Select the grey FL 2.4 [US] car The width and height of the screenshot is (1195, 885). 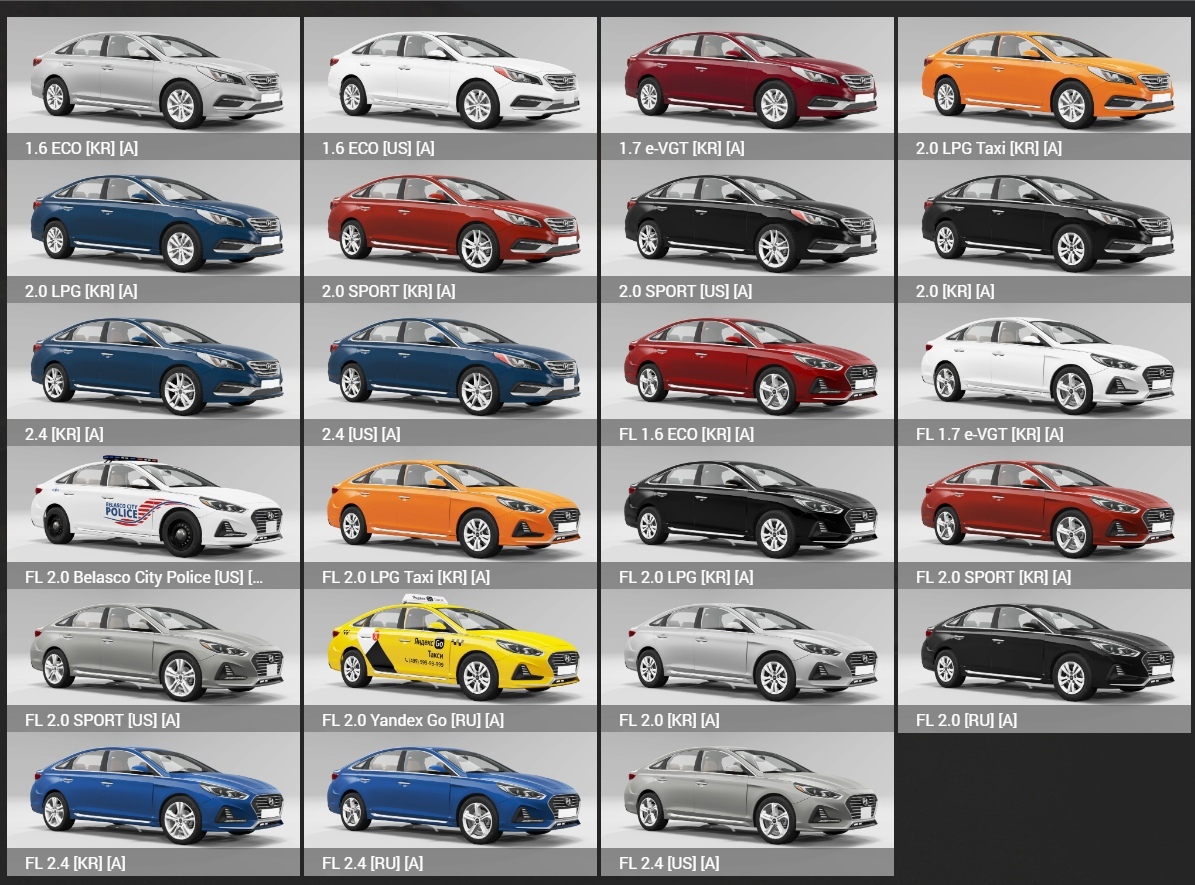pos(747,793)
